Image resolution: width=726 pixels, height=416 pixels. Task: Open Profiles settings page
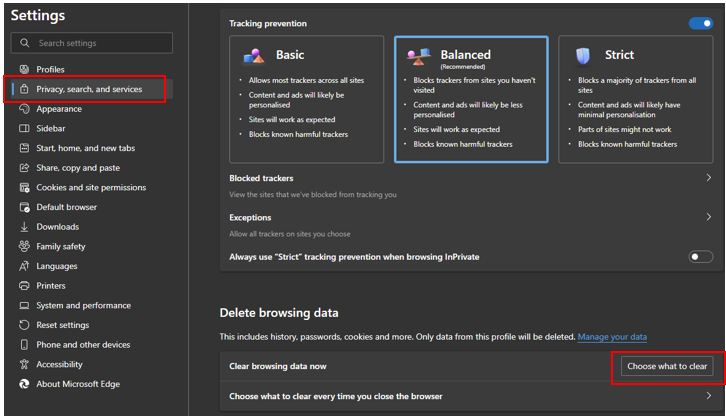point(50,69)
